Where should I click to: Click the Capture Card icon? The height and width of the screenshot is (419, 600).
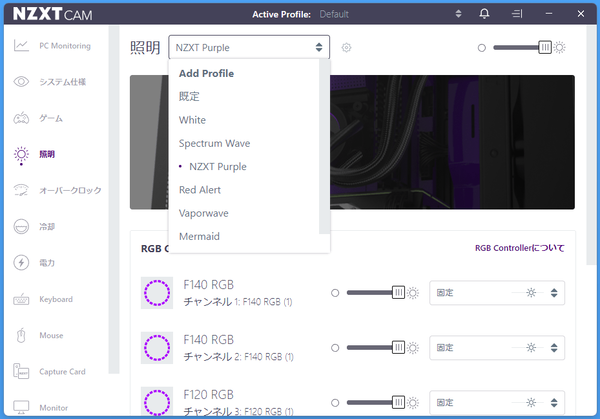[21, 371]
